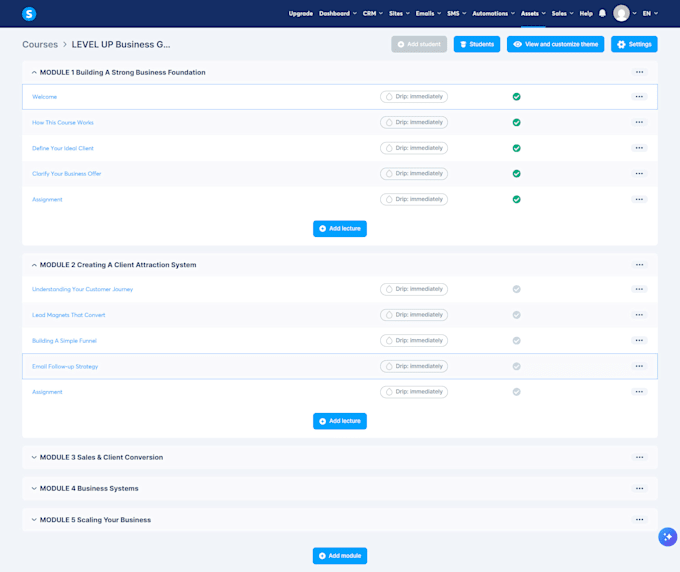680x572 pixels.
Task: Toggle published status of How This Course Works
Action: pyautogui.click(x=517, y=122)
